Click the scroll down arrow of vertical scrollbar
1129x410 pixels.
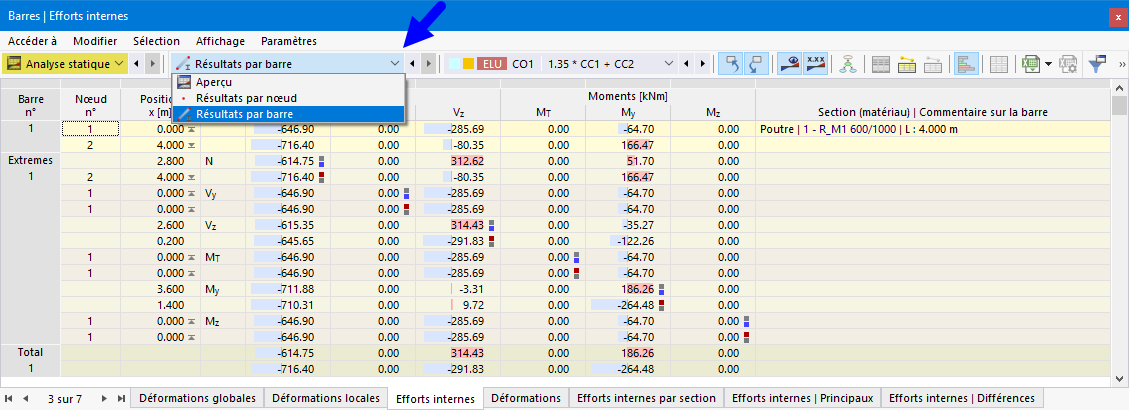click(1120, 378)
